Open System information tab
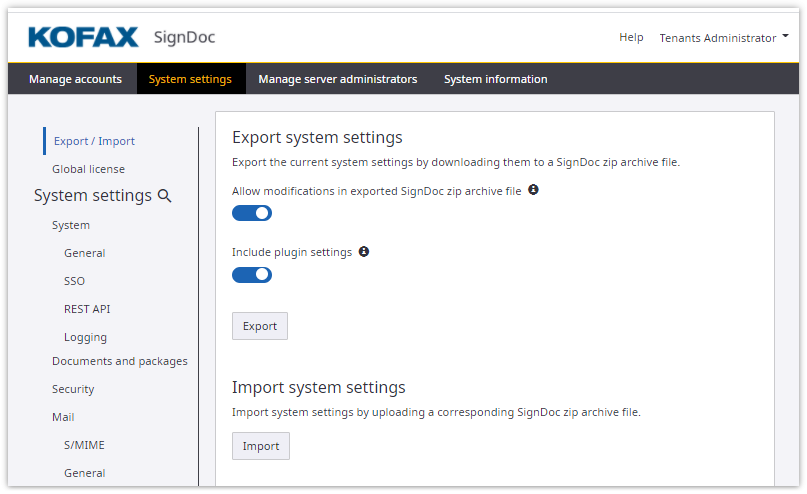Image resolution: width=807 pixels, height=494 pixels. pyautogui.click(x=495, y=79)
